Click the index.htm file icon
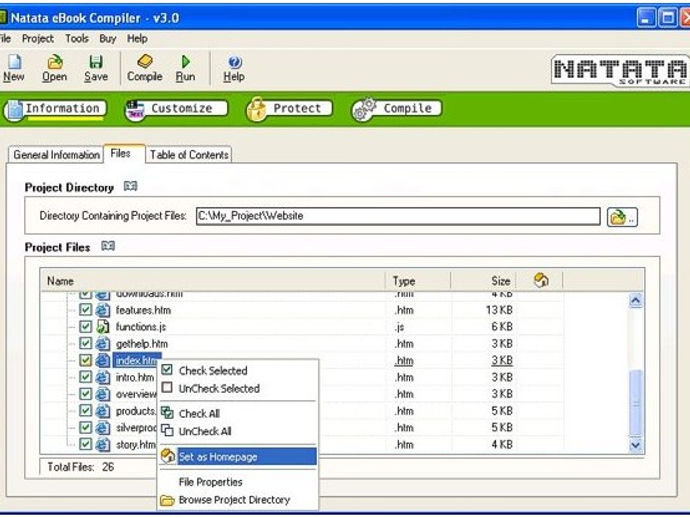690x518 pixels. tap(103, 360)
